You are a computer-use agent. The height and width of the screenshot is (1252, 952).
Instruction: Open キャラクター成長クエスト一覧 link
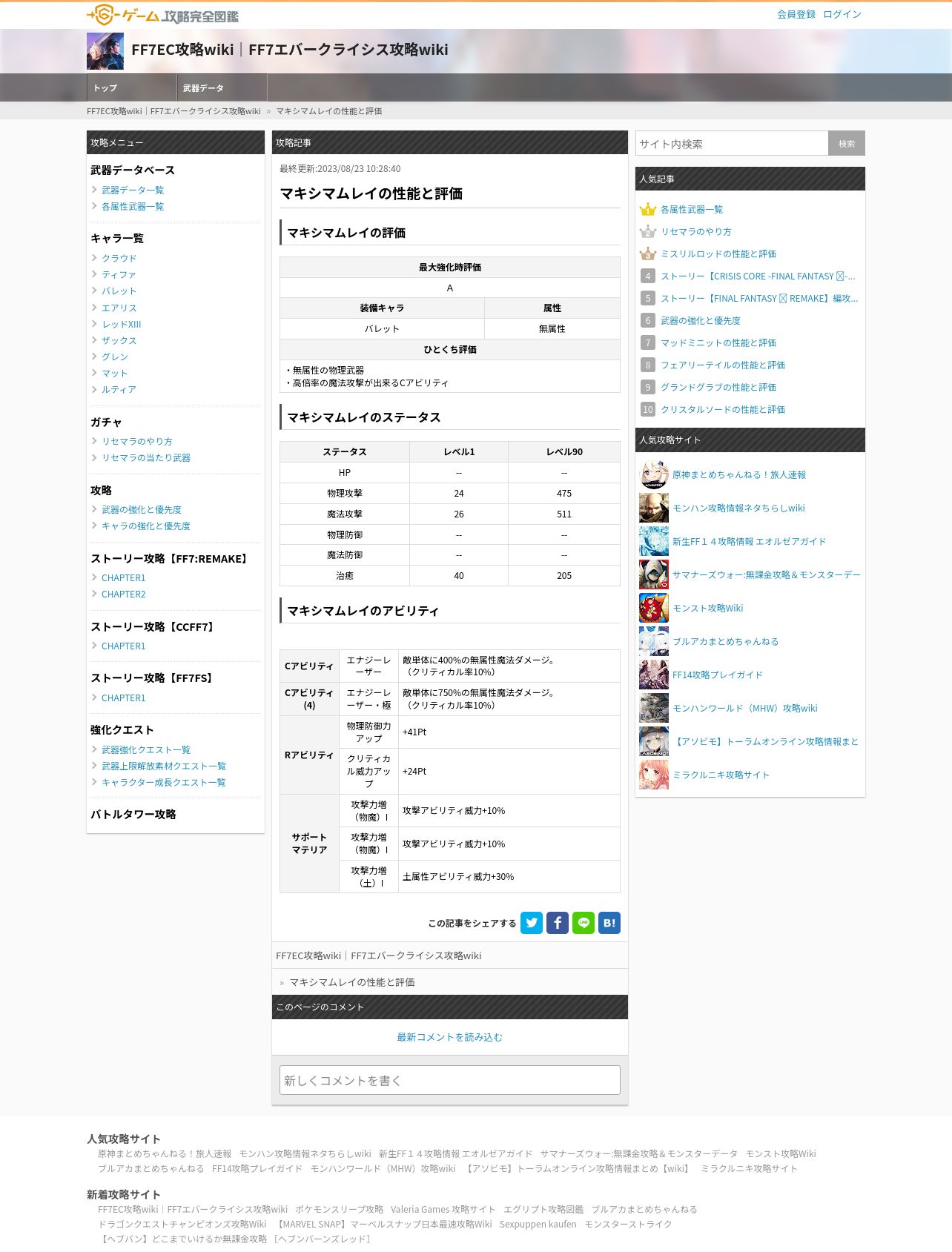click(164, 782)
